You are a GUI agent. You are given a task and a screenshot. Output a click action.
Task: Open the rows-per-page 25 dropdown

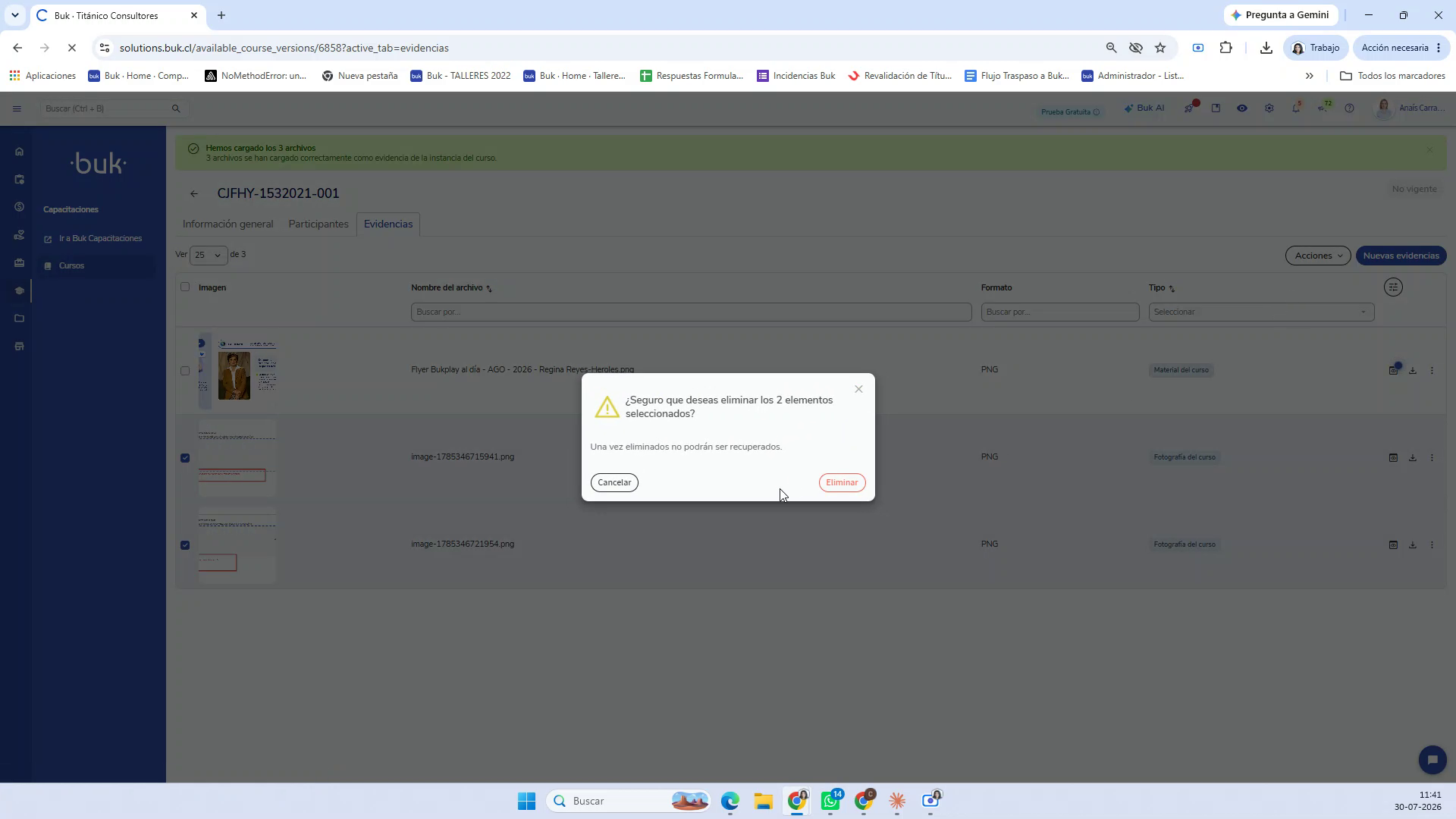coord(209,256)
